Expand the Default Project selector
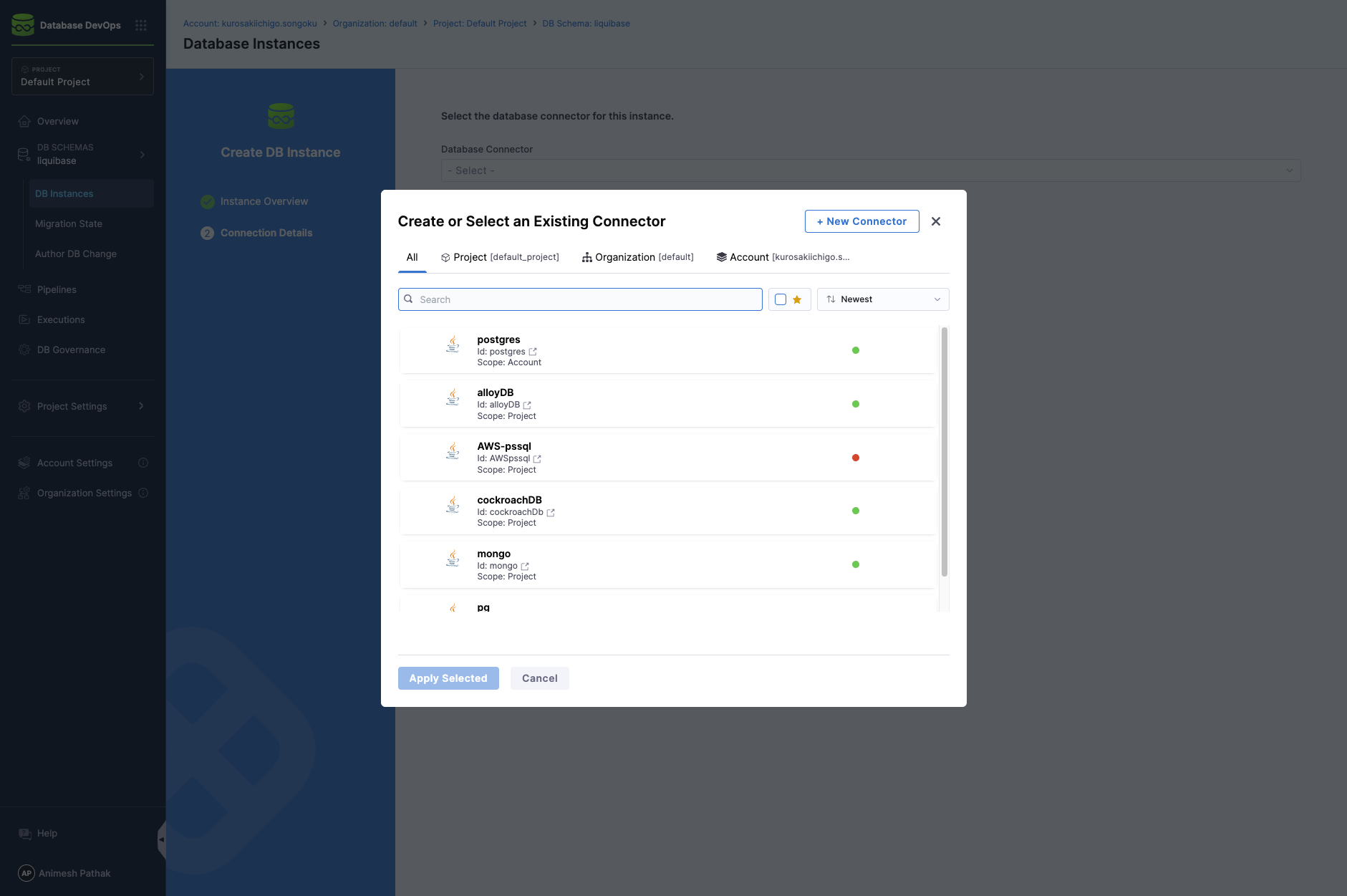Image resolution: width=1347 pixels, height=896 pixels. coord(82,76)
